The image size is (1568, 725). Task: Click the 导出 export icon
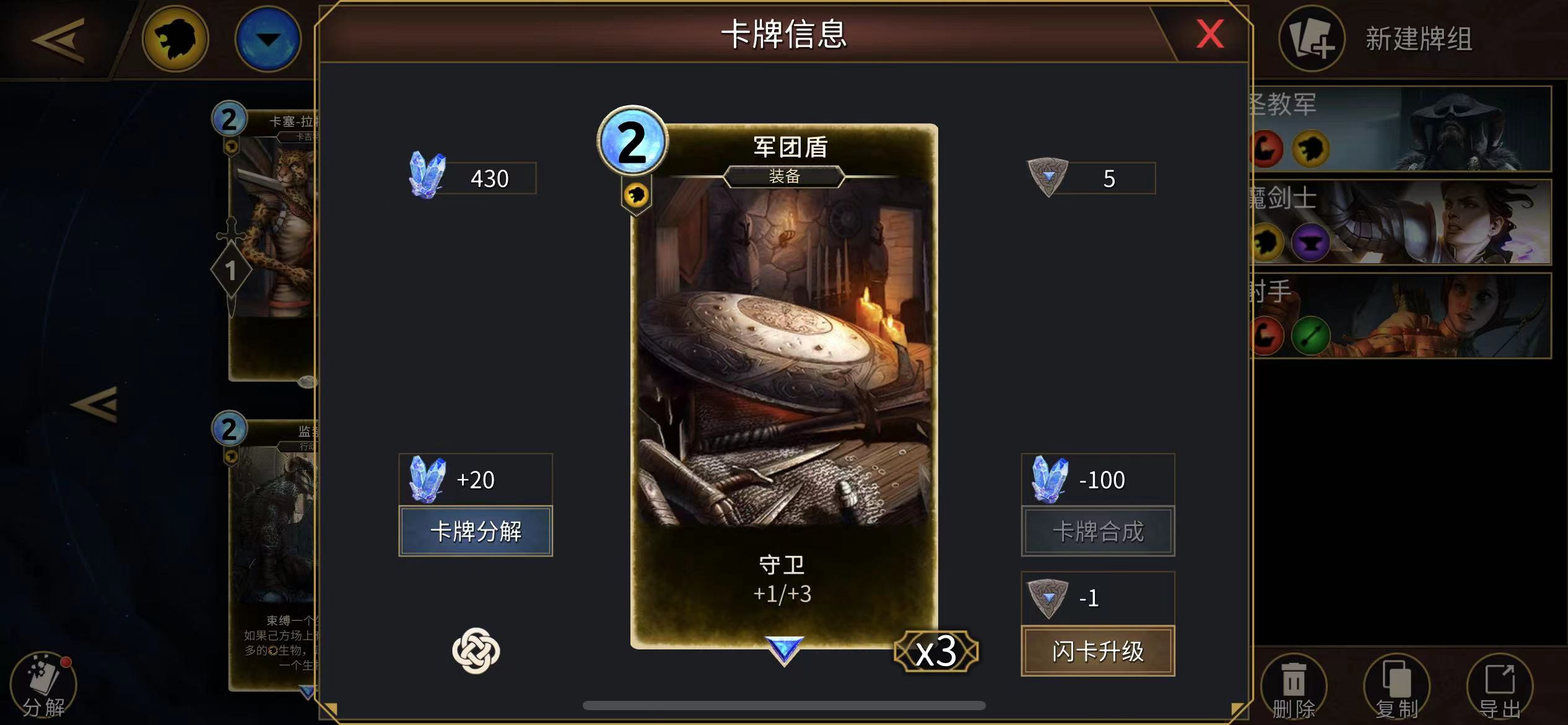[x=1500, y=688]
